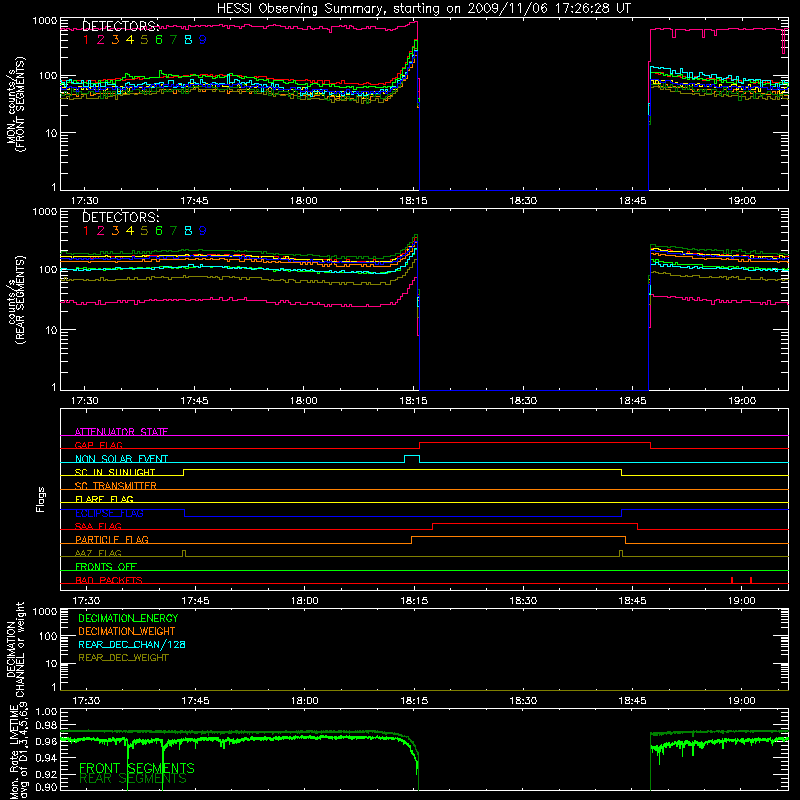The image size is (800, 800).
Task: Click the DECIMATION_ENERGY legend entry
Action: (x=128, y=618)
